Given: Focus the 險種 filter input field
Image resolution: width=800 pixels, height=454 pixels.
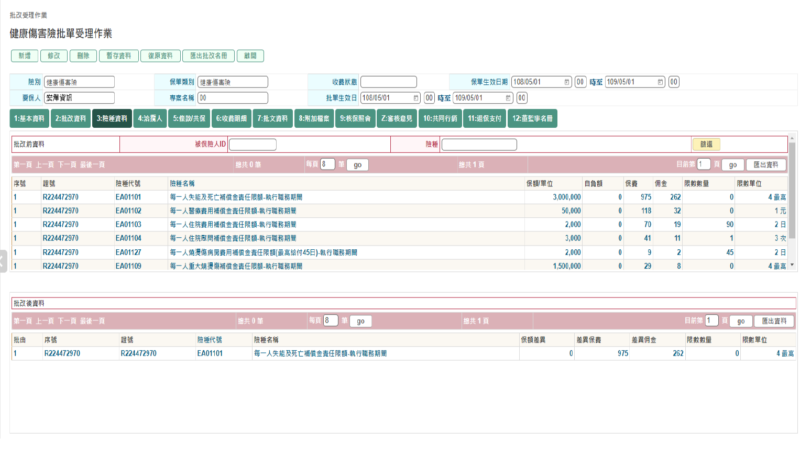Looking at the screenshot, I should 479,144.
